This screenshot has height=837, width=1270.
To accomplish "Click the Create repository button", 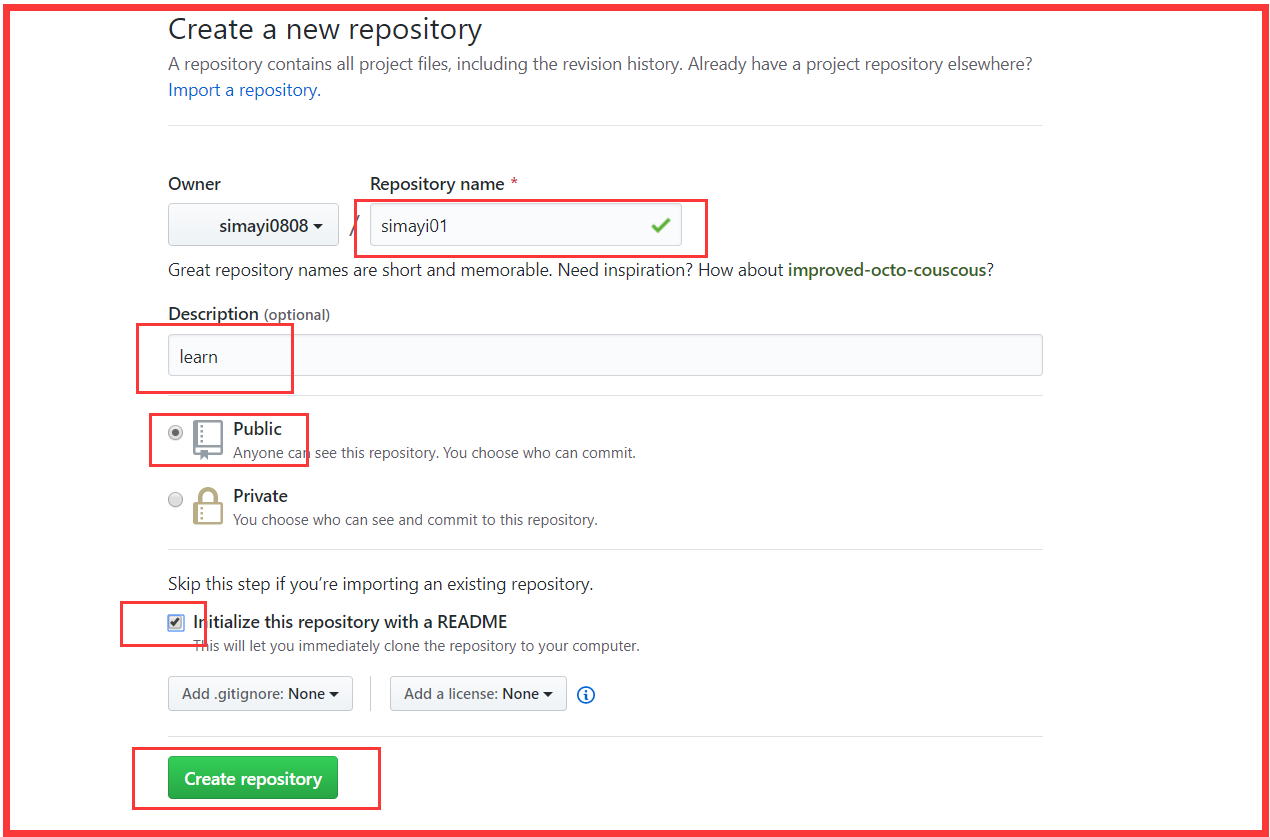I will 252,777.
